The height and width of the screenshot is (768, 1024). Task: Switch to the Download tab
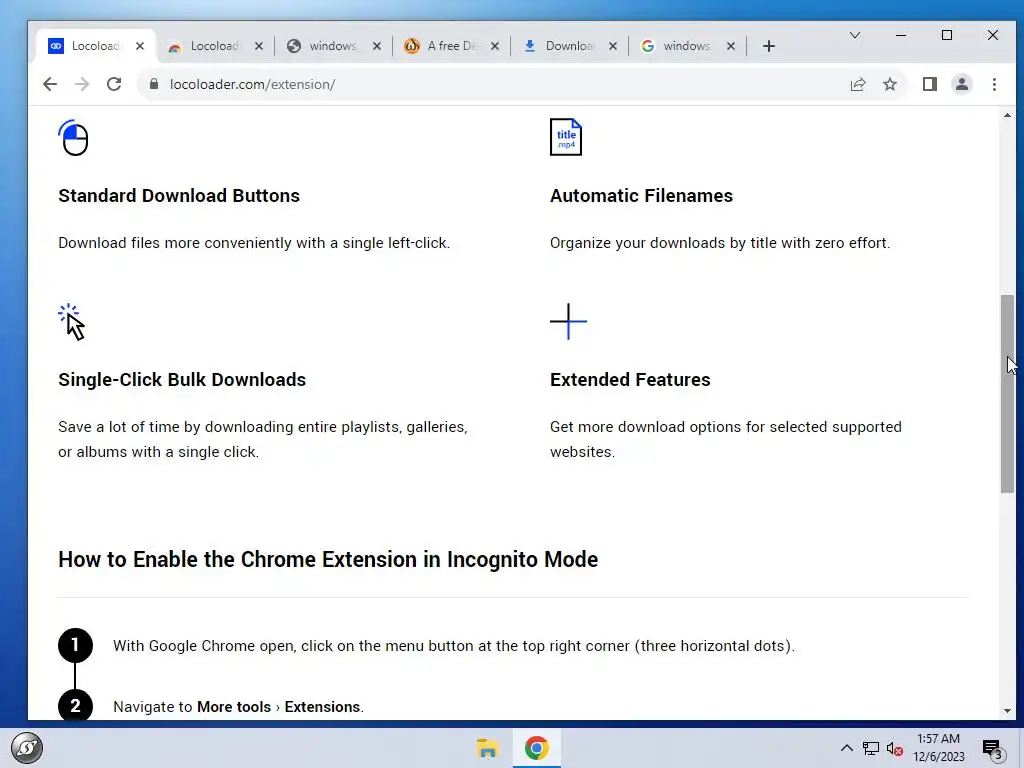tap(568, 46)
